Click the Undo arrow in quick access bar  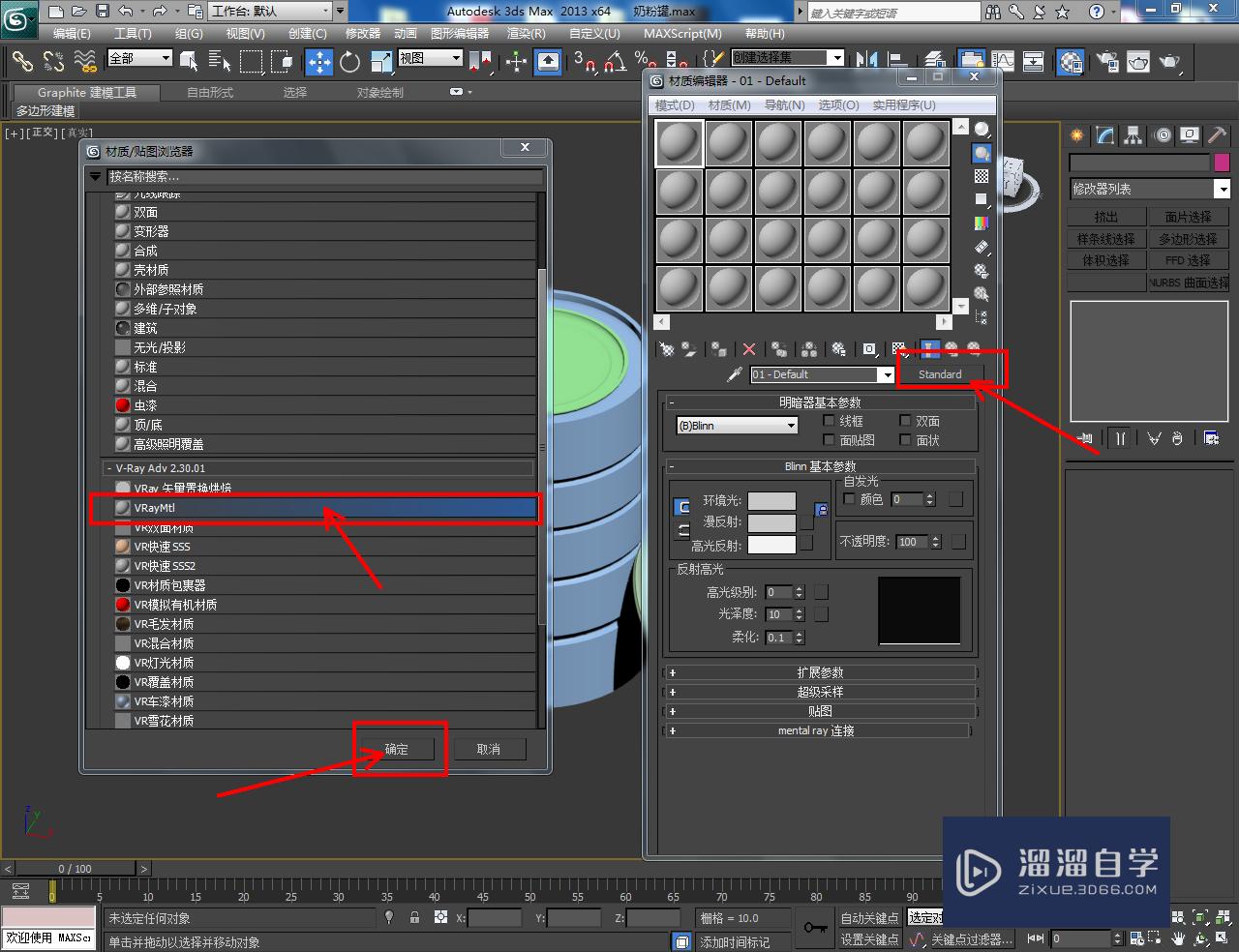click(x=125, y=12)
